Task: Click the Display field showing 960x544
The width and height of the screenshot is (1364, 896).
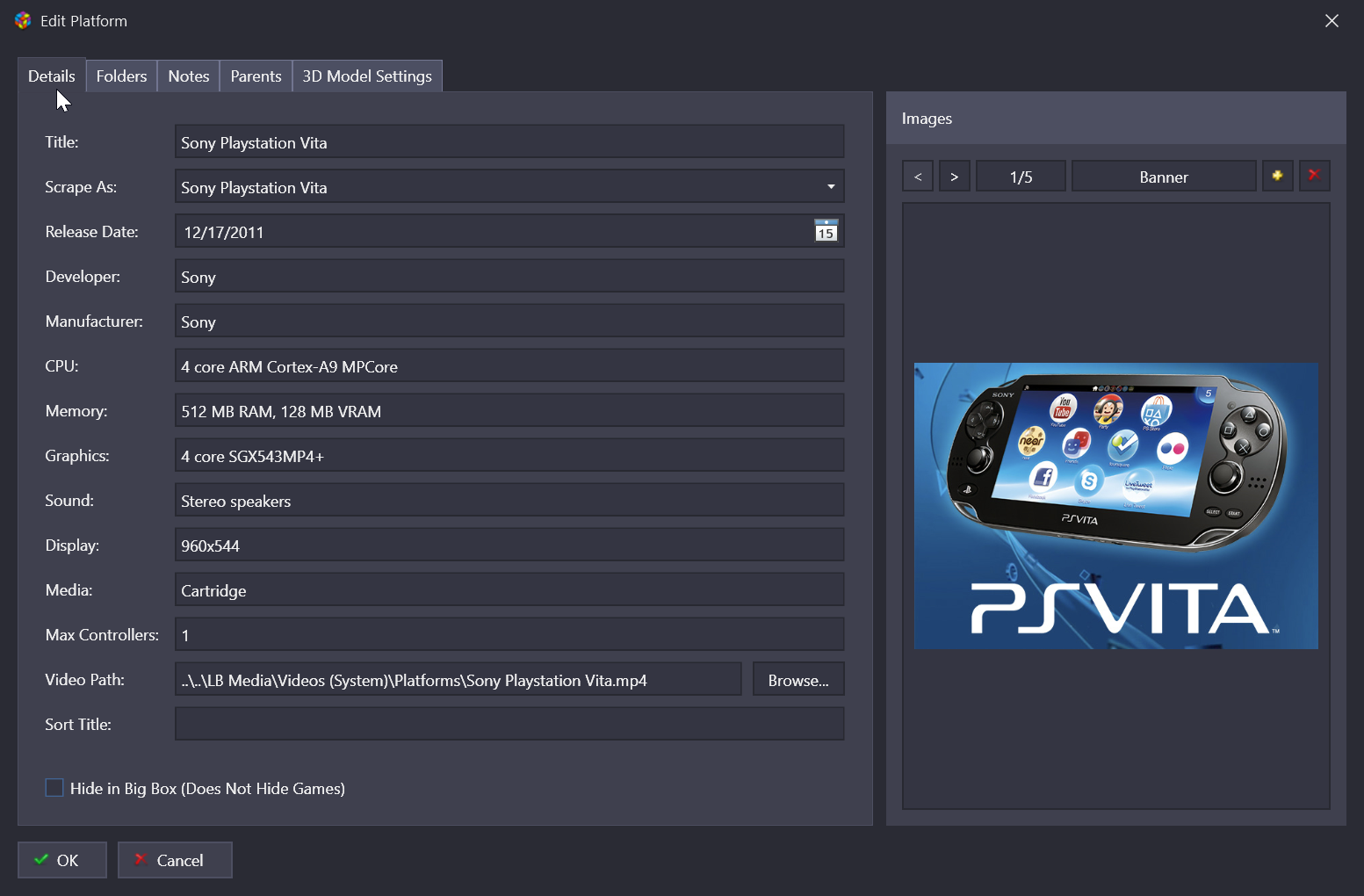Action: pyautogui.click(x=509, y=545)
